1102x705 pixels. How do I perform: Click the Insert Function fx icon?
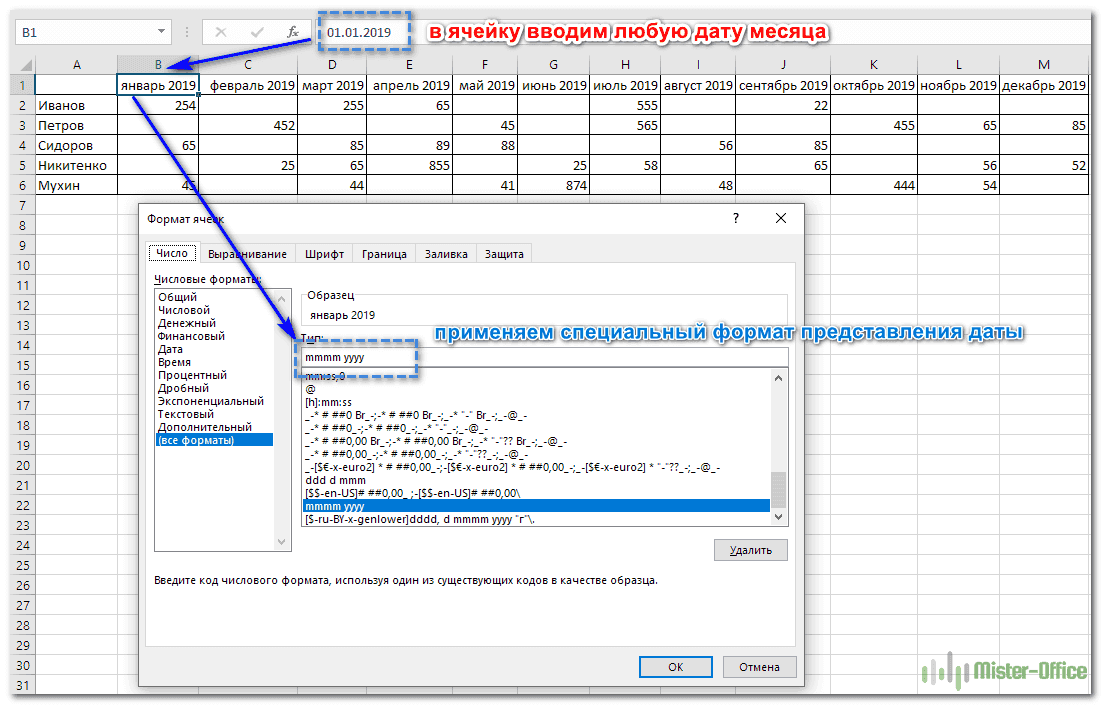[292, 33]
